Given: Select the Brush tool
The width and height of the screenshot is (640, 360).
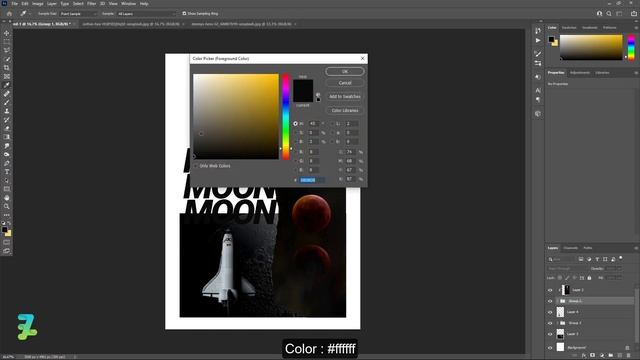Looking at the screenshot, I should (x=7, y=102).
